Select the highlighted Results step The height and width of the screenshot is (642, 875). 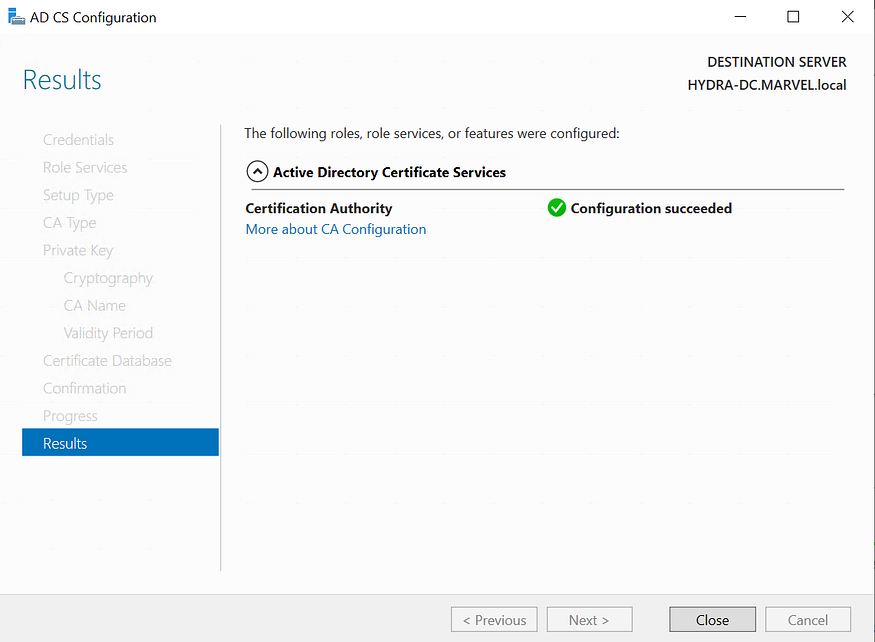coord(64,442)
